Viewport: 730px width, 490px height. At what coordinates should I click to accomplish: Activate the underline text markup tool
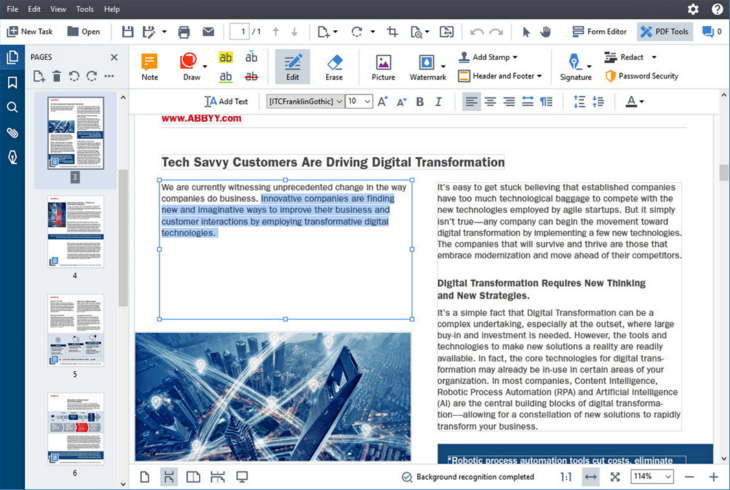[x=226, y=76]
